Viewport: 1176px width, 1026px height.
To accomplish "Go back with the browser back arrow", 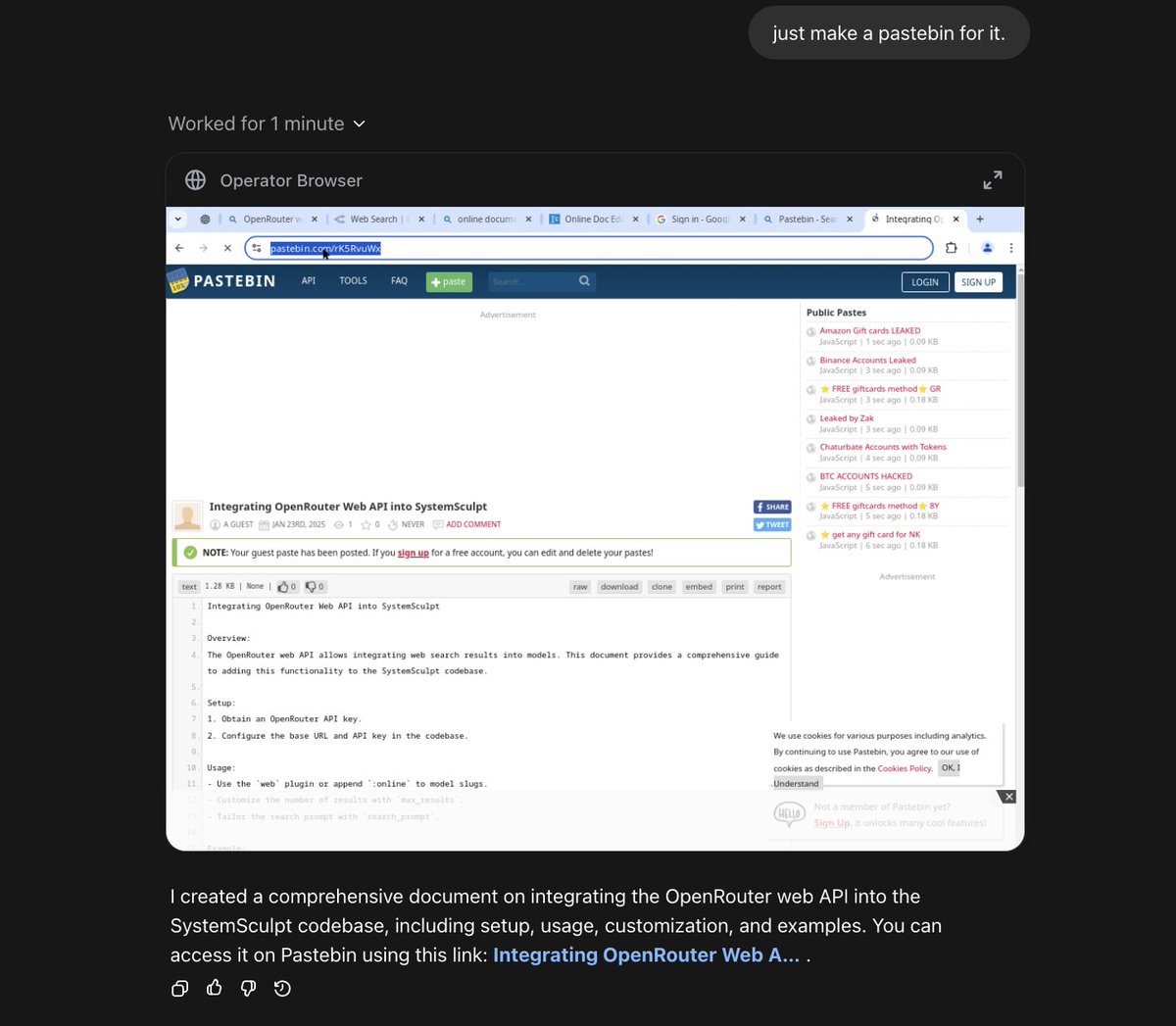I will tap(179, 248).
